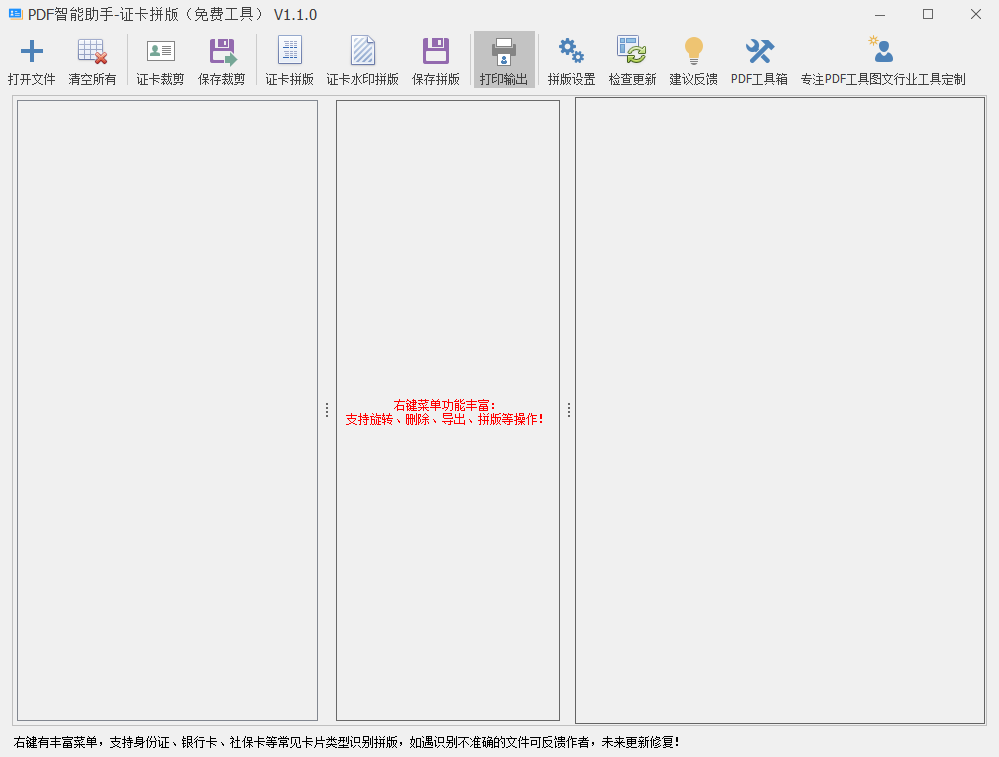Image resolution: width=999 pixels, height=757 pixels.
Task: Open imposition settings via 拼版设置
Action: (x=570, y=58)
